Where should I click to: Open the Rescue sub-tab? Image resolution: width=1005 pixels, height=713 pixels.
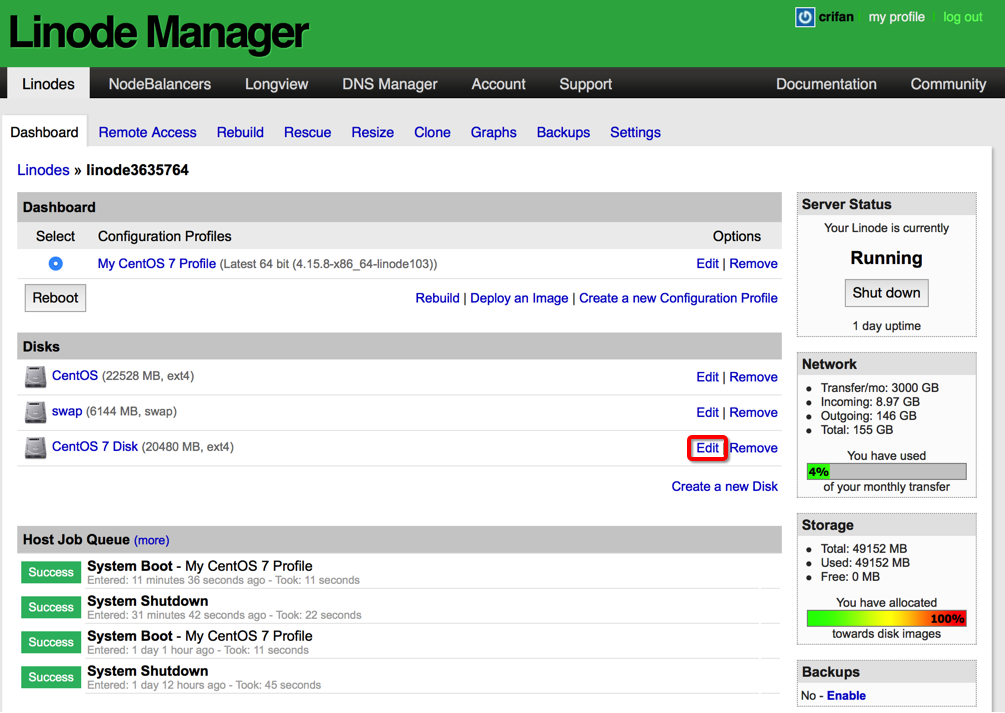point(308,132)
